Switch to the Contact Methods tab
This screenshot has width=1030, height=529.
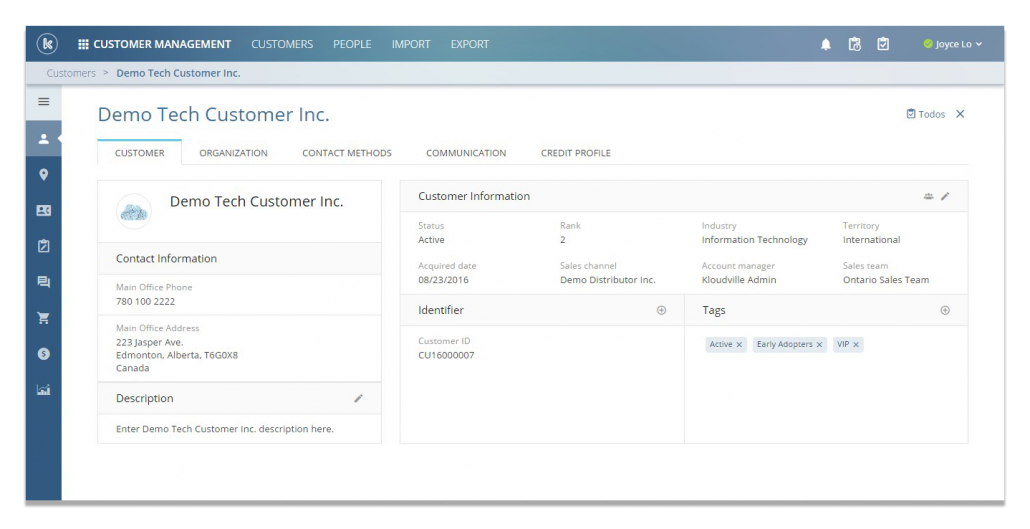pos(347,152)
